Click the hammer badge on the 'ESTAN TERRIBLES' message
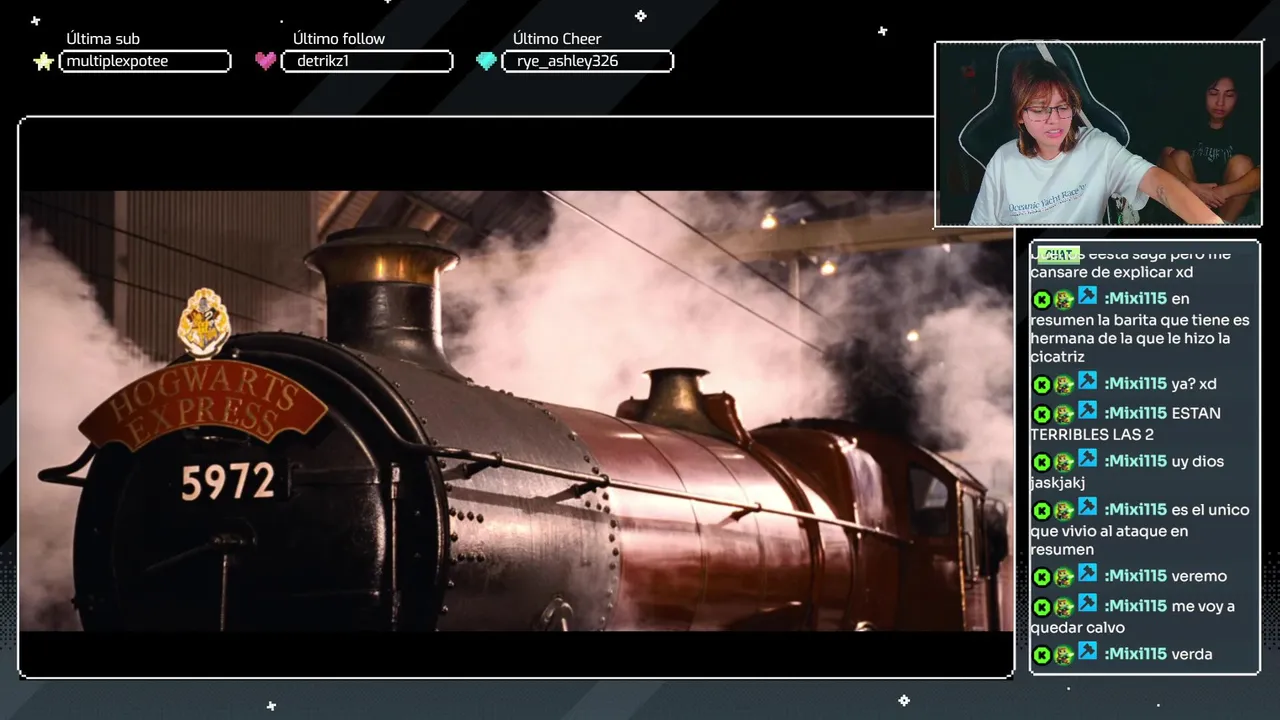This screenshot has width=1280, height=720. (1087, 411)
